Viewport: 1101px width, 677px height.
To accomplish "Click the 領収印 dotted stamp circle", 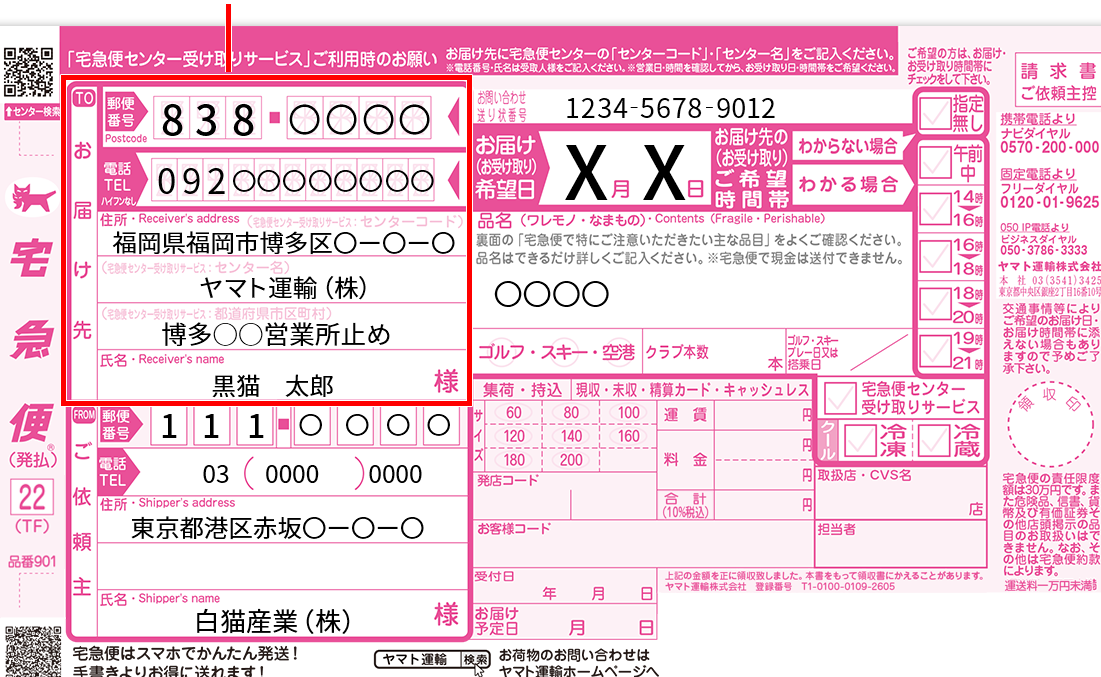I will (x=1050, y=425).
